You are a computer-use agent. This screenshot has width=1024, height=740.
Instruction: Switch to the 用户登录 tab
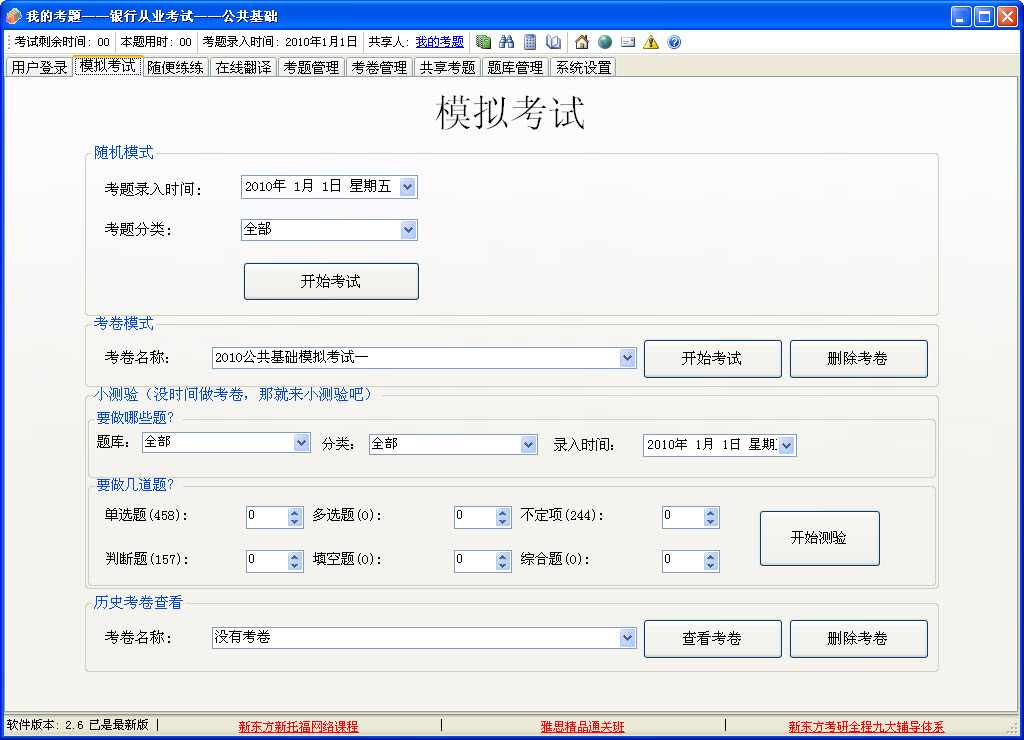[39, 67]
